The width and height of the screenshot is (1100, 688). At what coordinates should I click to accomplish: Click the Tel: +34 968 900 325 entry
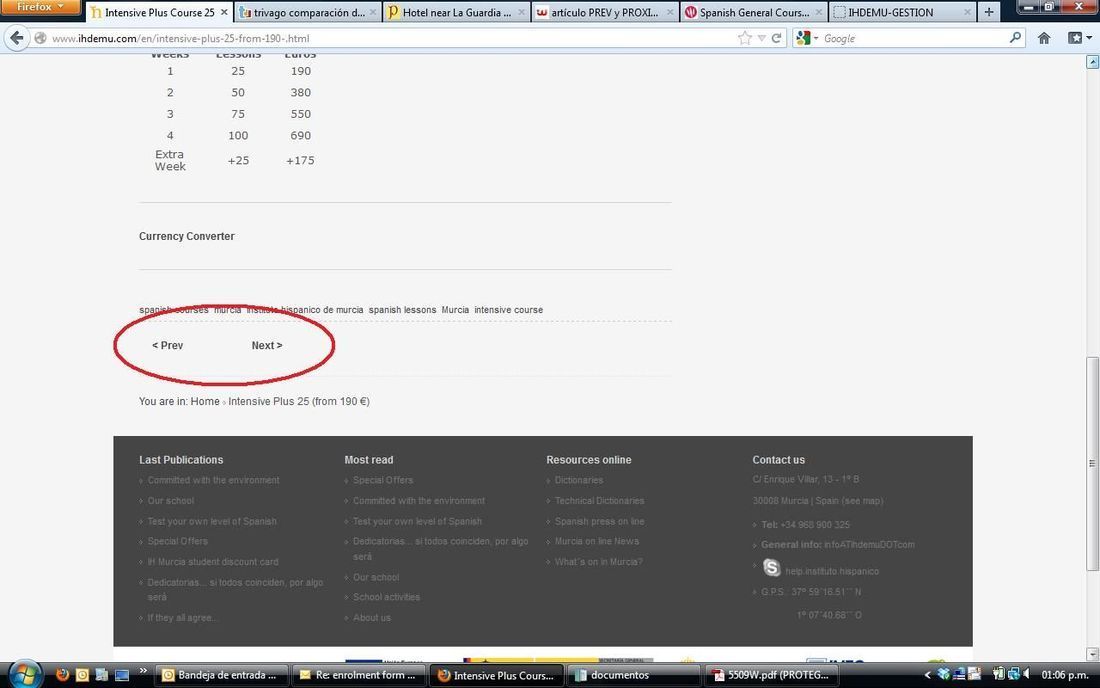coord(805,525)
